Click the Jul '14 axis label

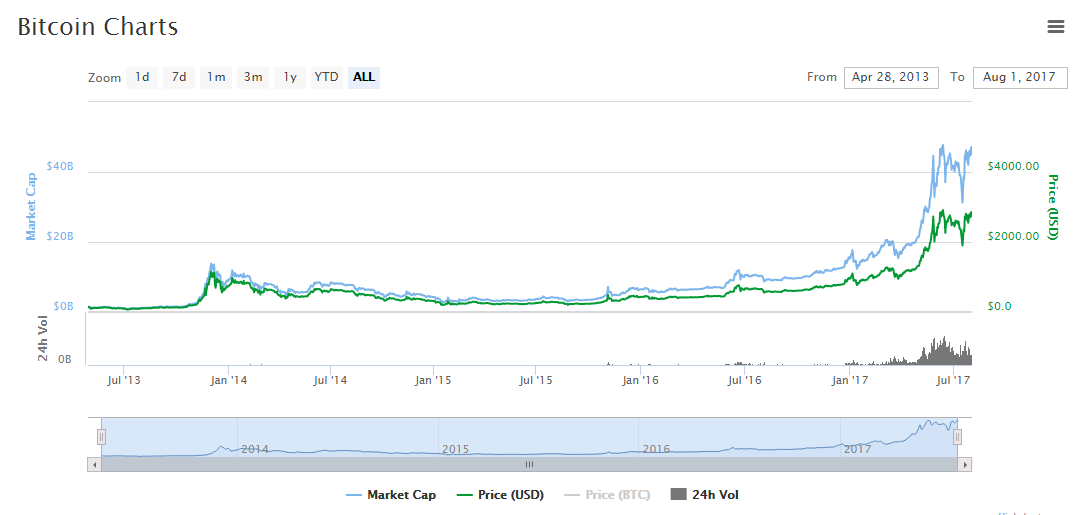(x=330, y=379)
